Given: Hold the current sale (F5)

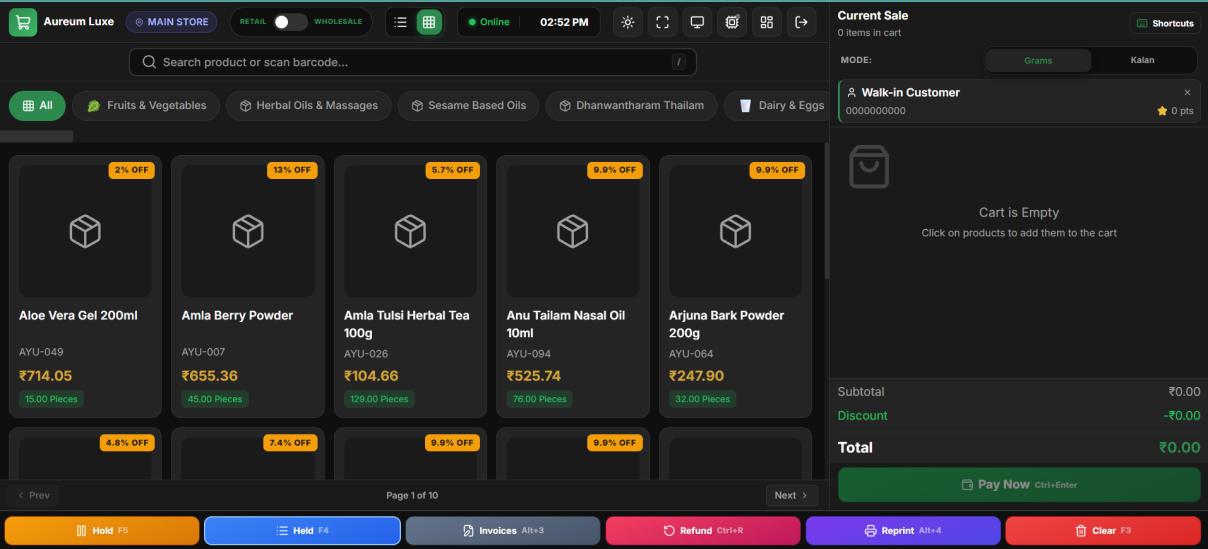Looking at the screenshot, I should point(102,530).
